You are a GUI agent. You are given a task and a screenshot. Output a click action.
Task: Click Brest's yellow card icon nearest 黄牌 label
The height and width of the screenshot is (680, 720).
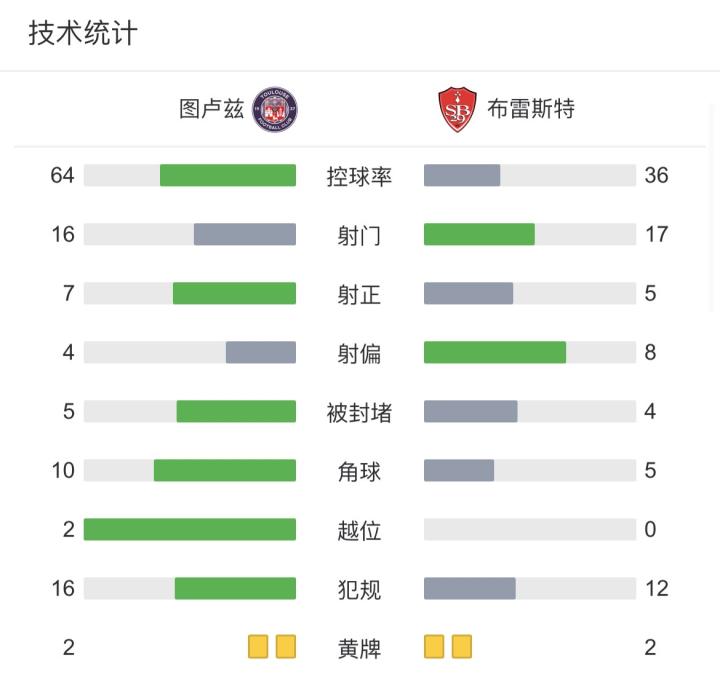point(434,647)
